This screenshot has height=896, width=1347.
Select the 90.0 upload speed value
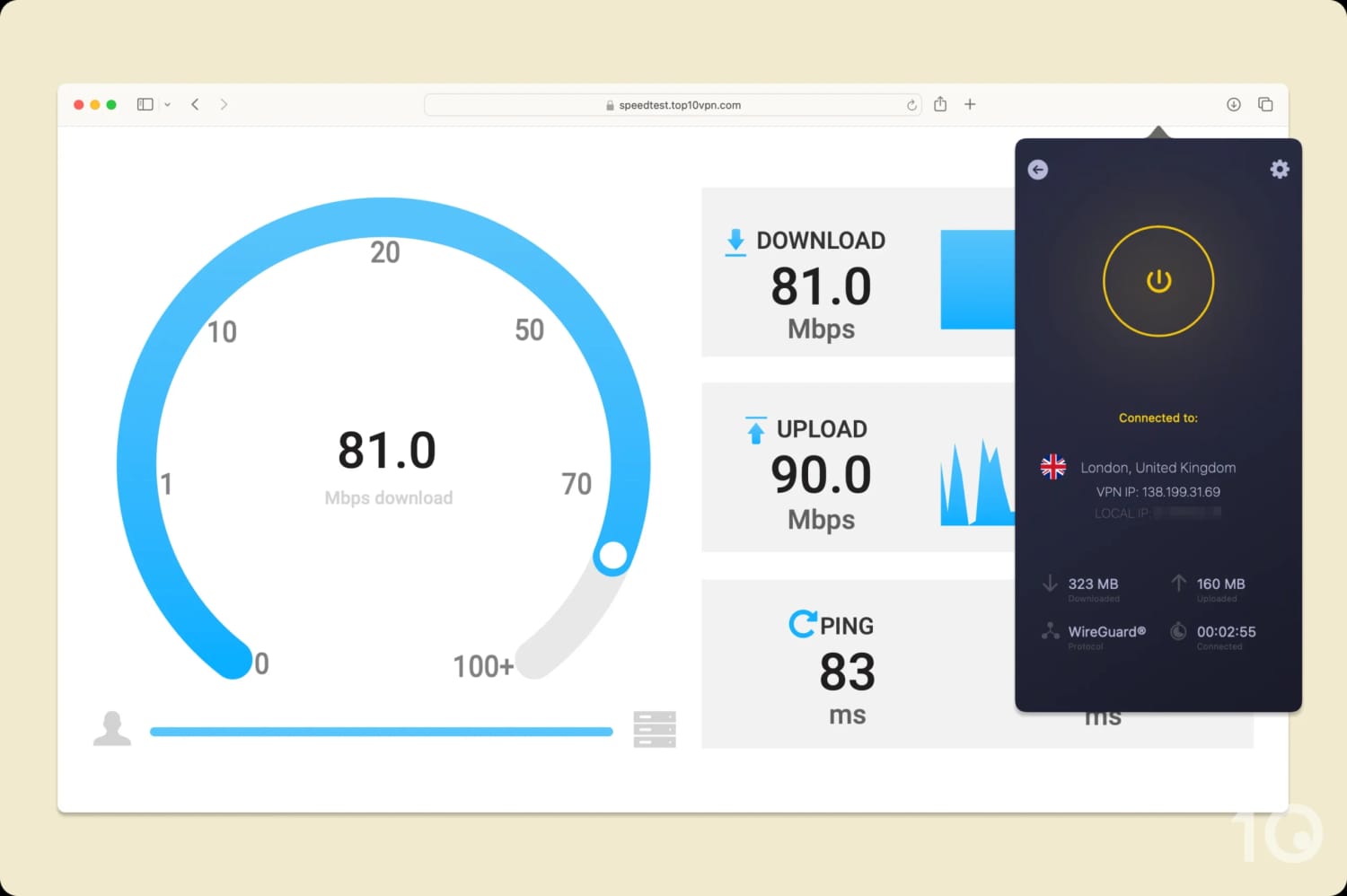[x=821, y=475]
